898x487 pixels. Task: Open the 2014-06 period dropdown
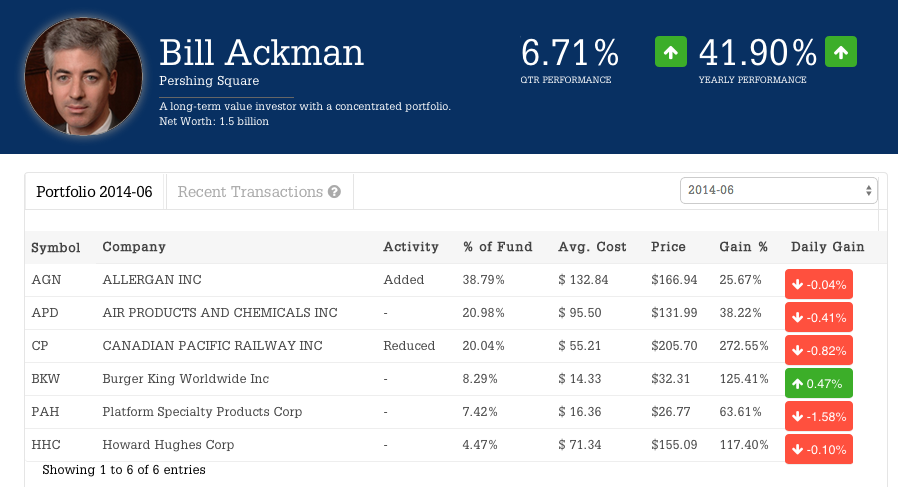[778, 190]
